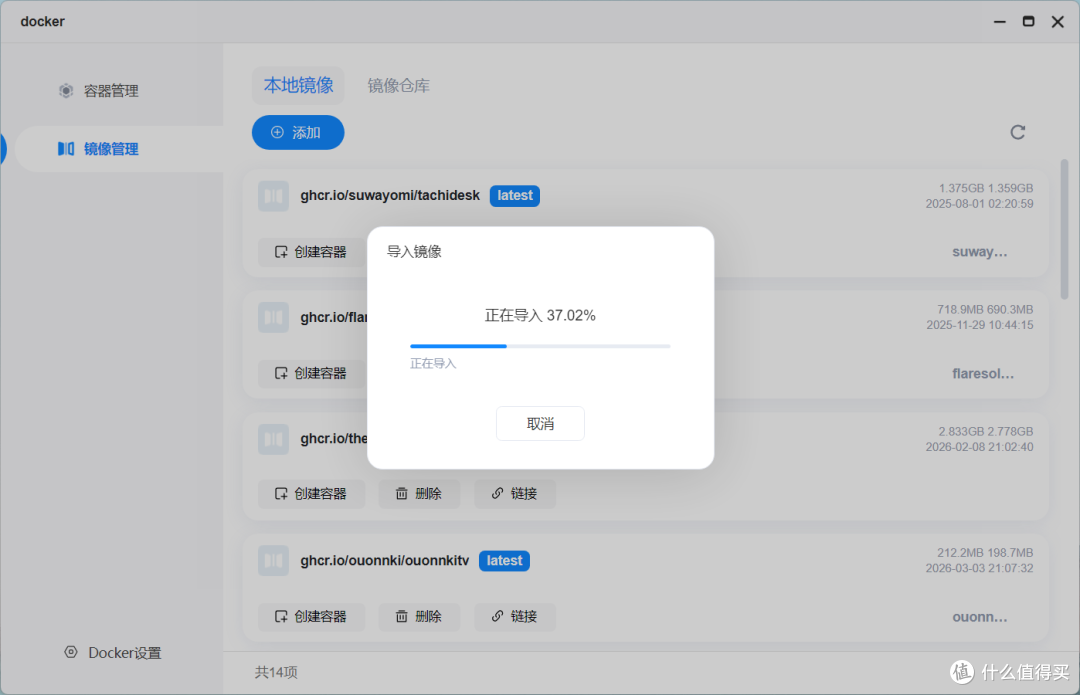Delete the ghcr.io/the image
This screenshot has width=1080, height=695.
click(x=419, y=494)
